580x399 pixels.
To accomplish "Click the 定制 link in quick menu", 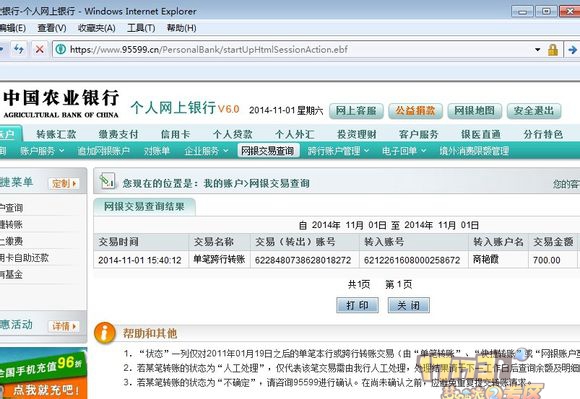I will point(64,183).
